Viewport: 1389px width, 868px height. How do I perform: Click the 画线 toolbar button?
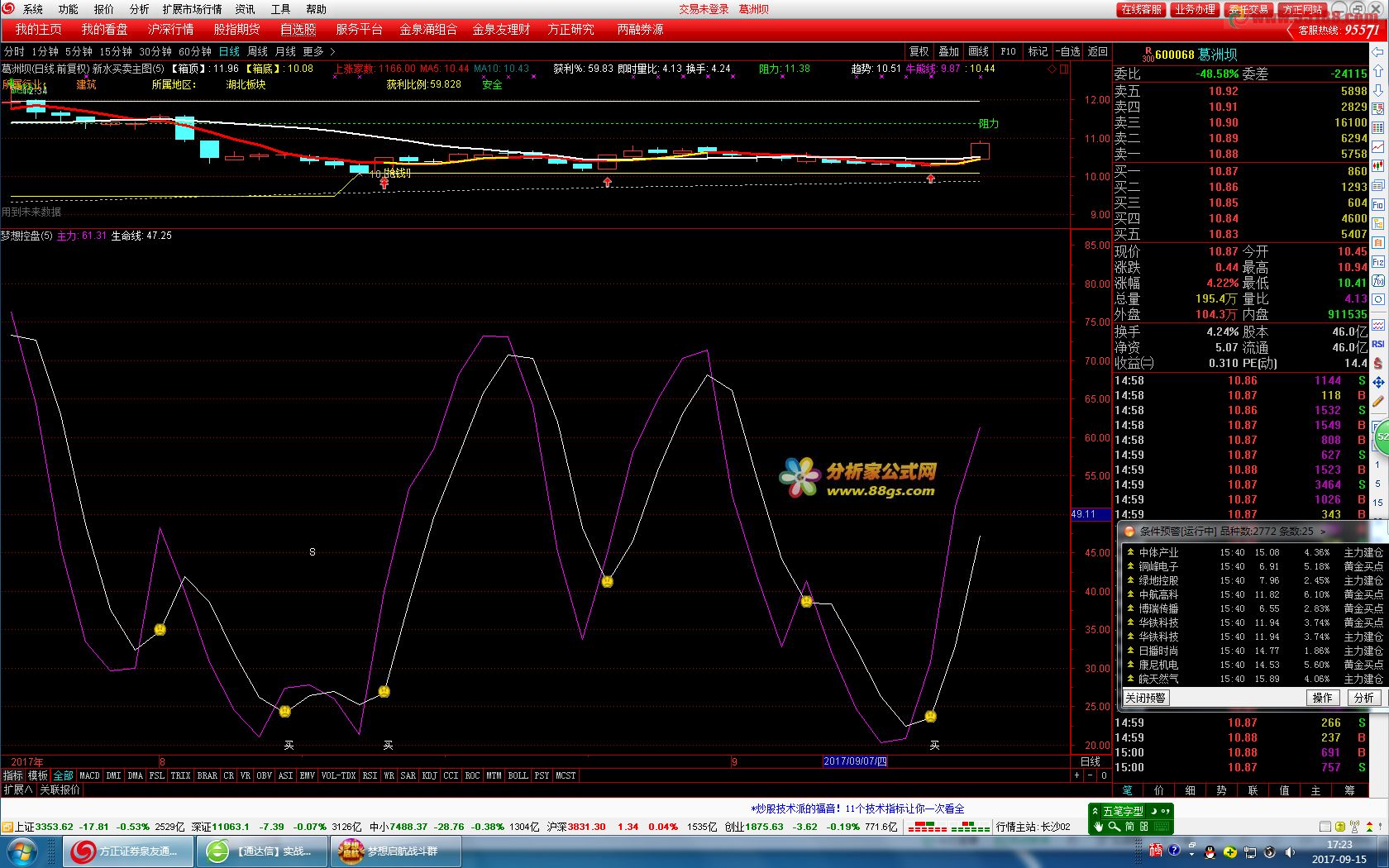(x=979, y=51)
